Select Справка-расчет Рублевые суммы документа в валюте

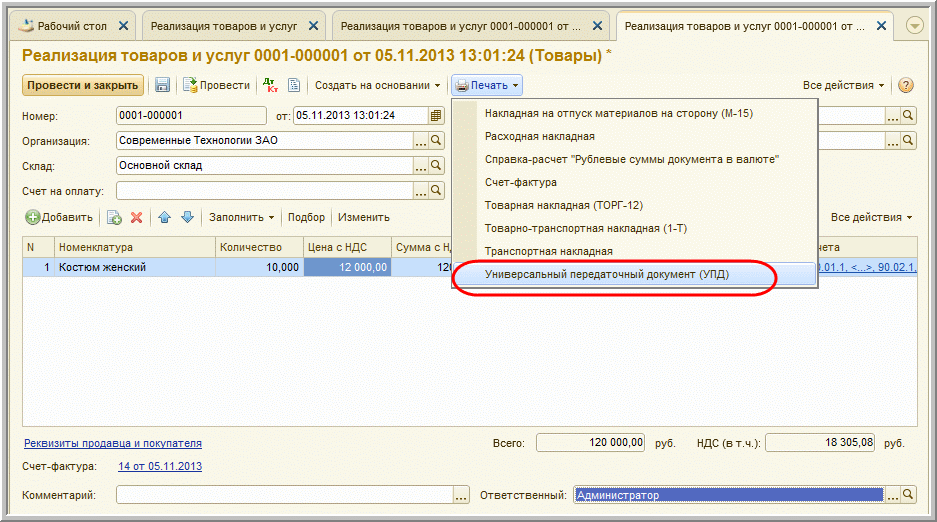pos(634,159)
